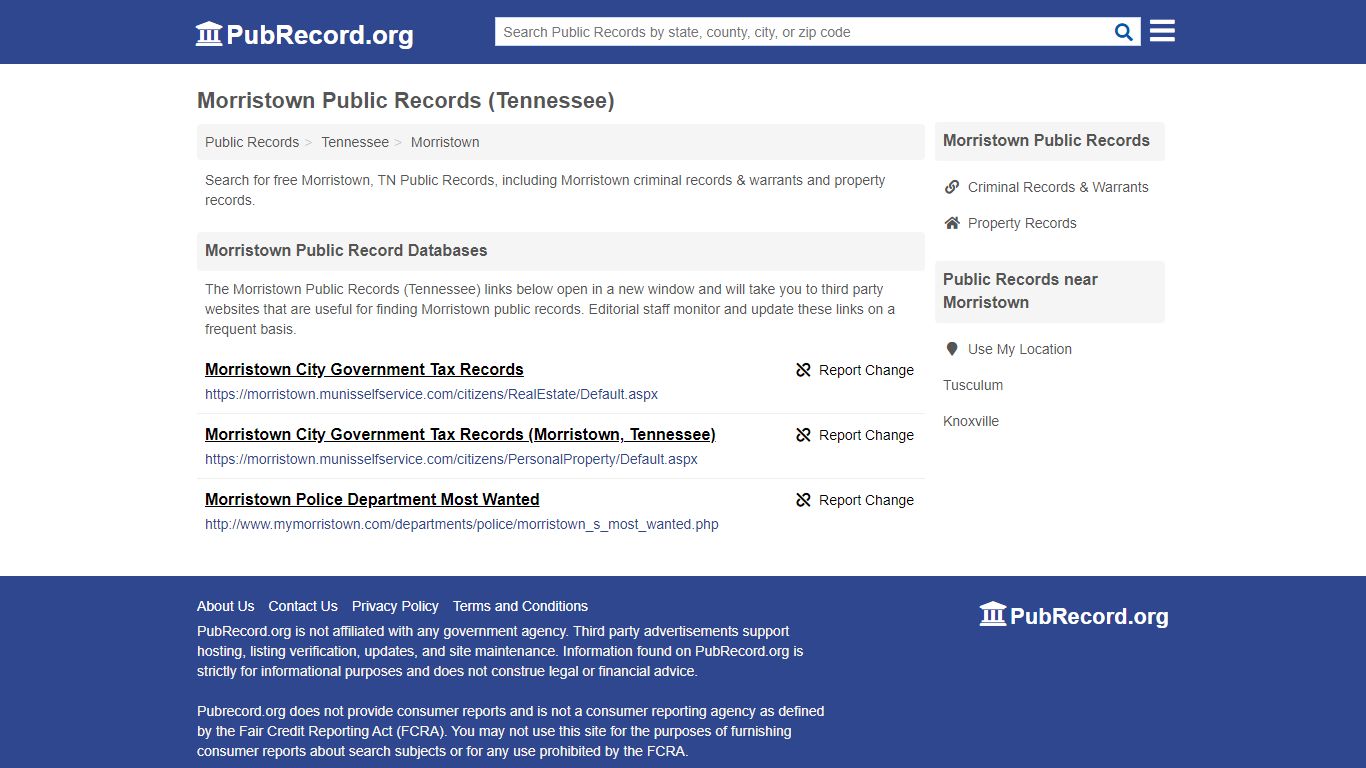Click the PersonalProperty/Default.aspx URL
Screen dimensions: 1366x768
point(451,459)
